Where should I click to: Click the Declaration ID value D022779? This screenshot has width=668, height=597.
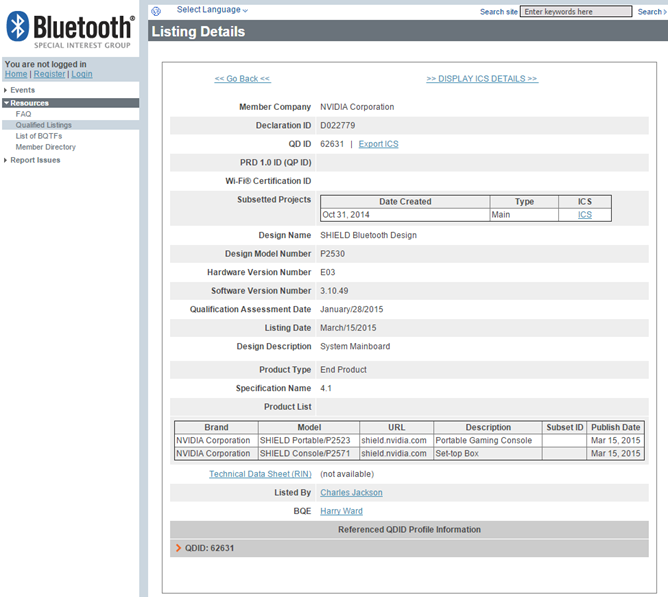point(337,125)
